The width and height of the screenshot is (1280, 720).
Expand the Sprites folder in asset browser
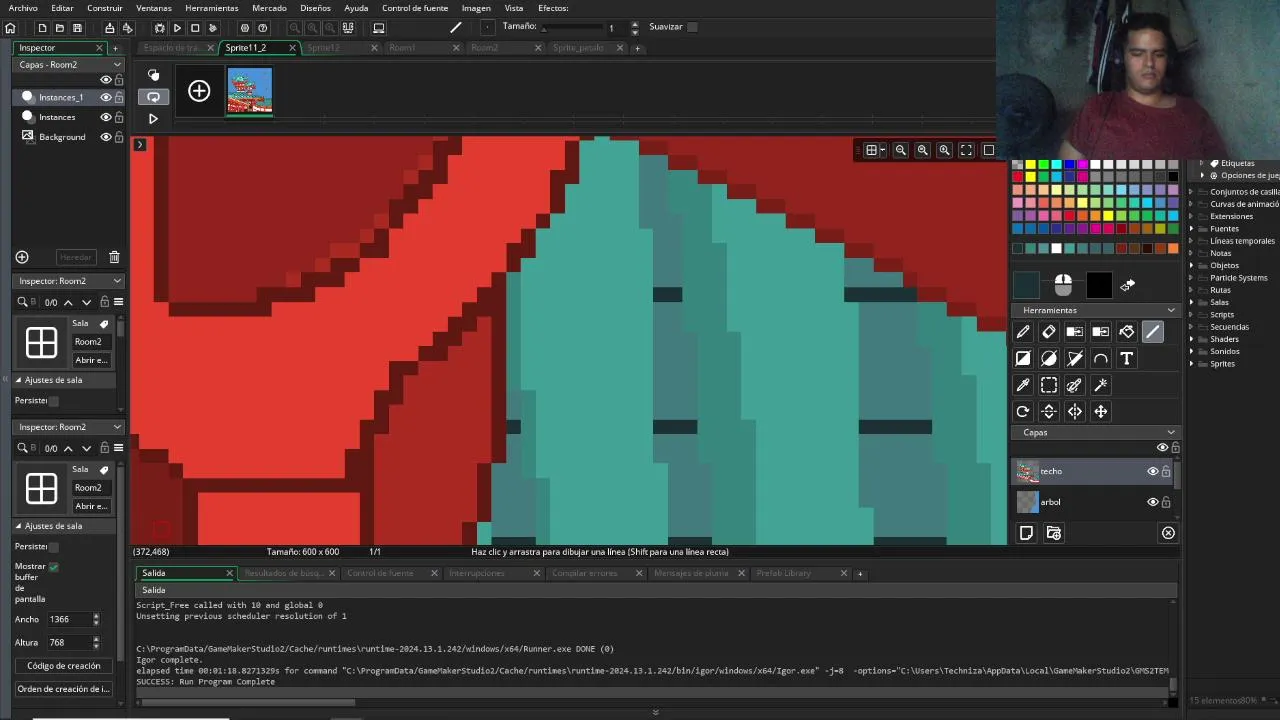pos(1192,364)
